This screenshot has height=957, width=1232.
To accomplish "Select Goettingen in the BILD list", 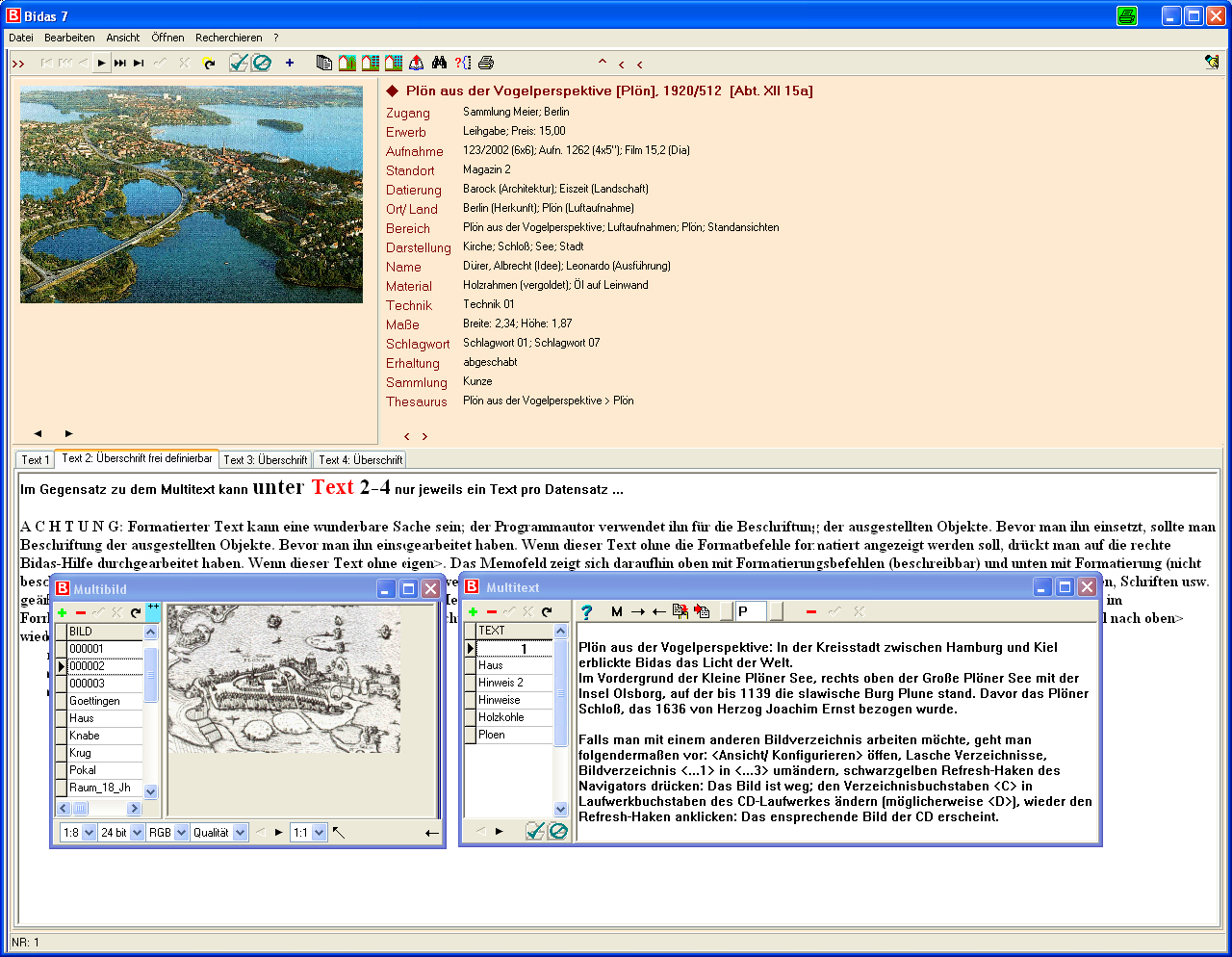I will tap(105, 701).
